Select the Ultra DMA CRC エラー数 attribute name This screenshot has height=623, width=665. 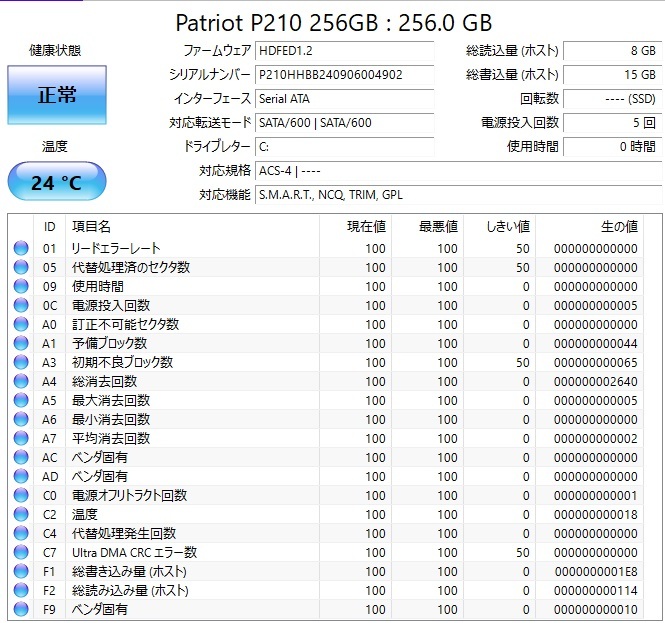pos(134,553)
